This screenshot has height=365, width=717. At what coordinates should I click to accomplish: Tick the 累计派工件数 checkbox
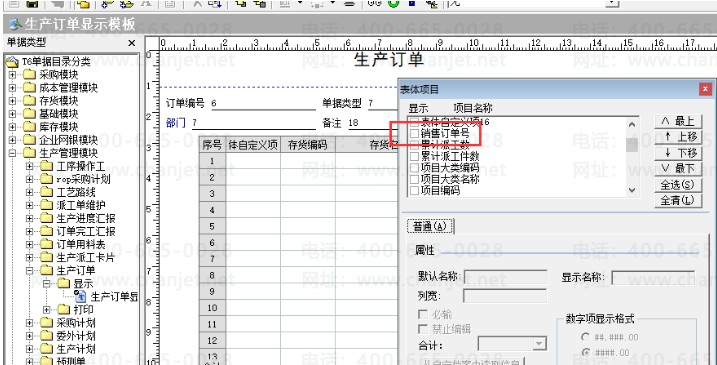414,156
